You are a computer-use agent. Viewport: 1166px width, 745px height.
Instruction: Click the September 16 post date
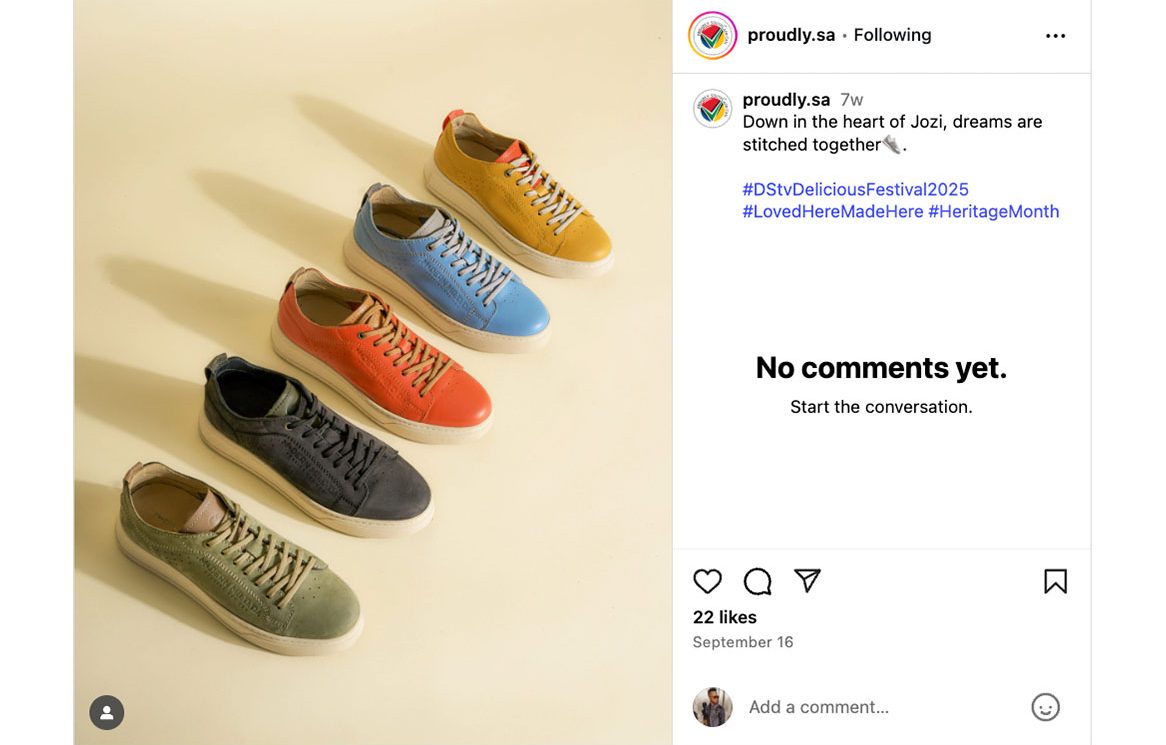[743, 642]
